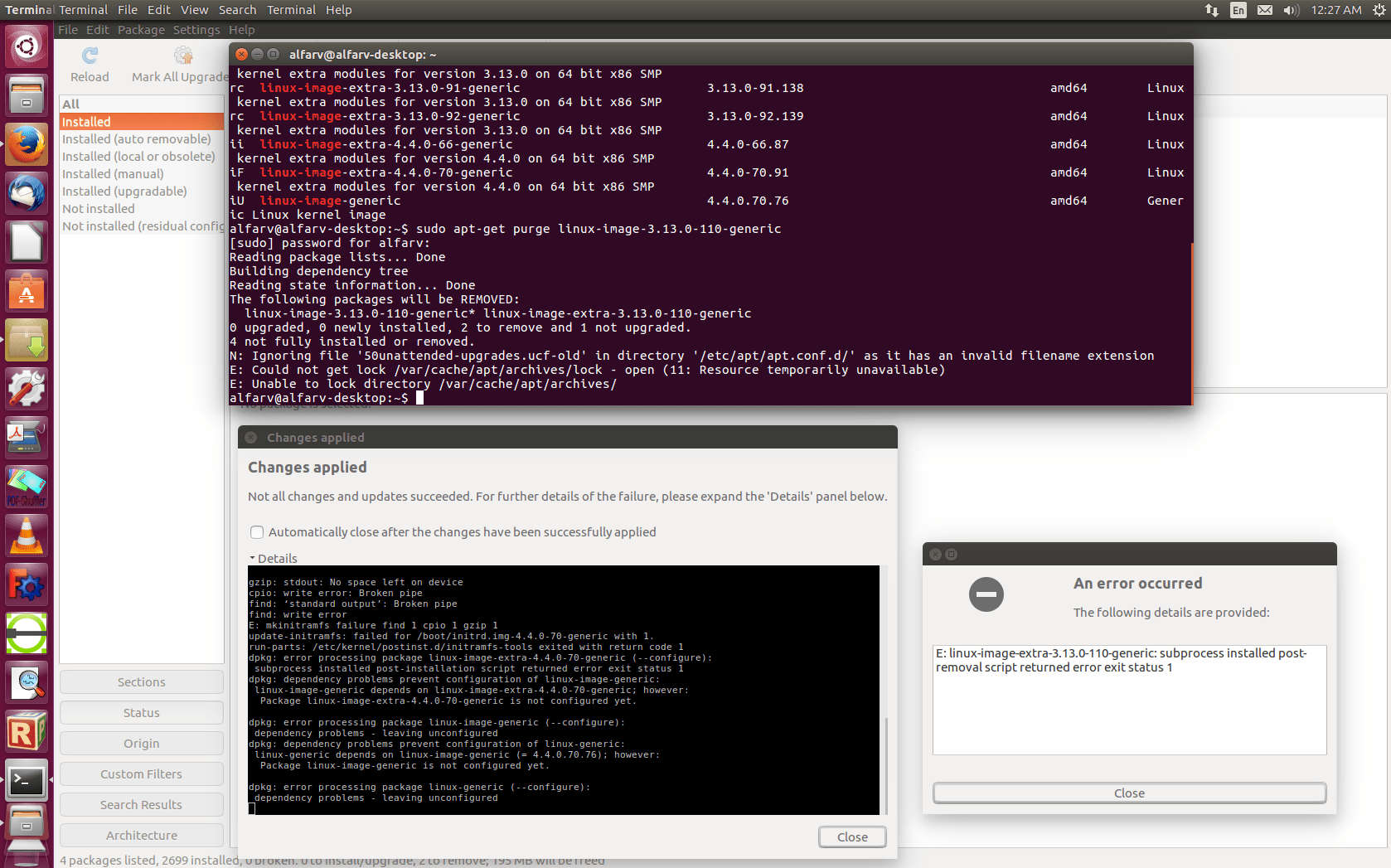The image size is (1391, 868).
Task: Start VLC media player from the dock
Action: pos(27,535)
